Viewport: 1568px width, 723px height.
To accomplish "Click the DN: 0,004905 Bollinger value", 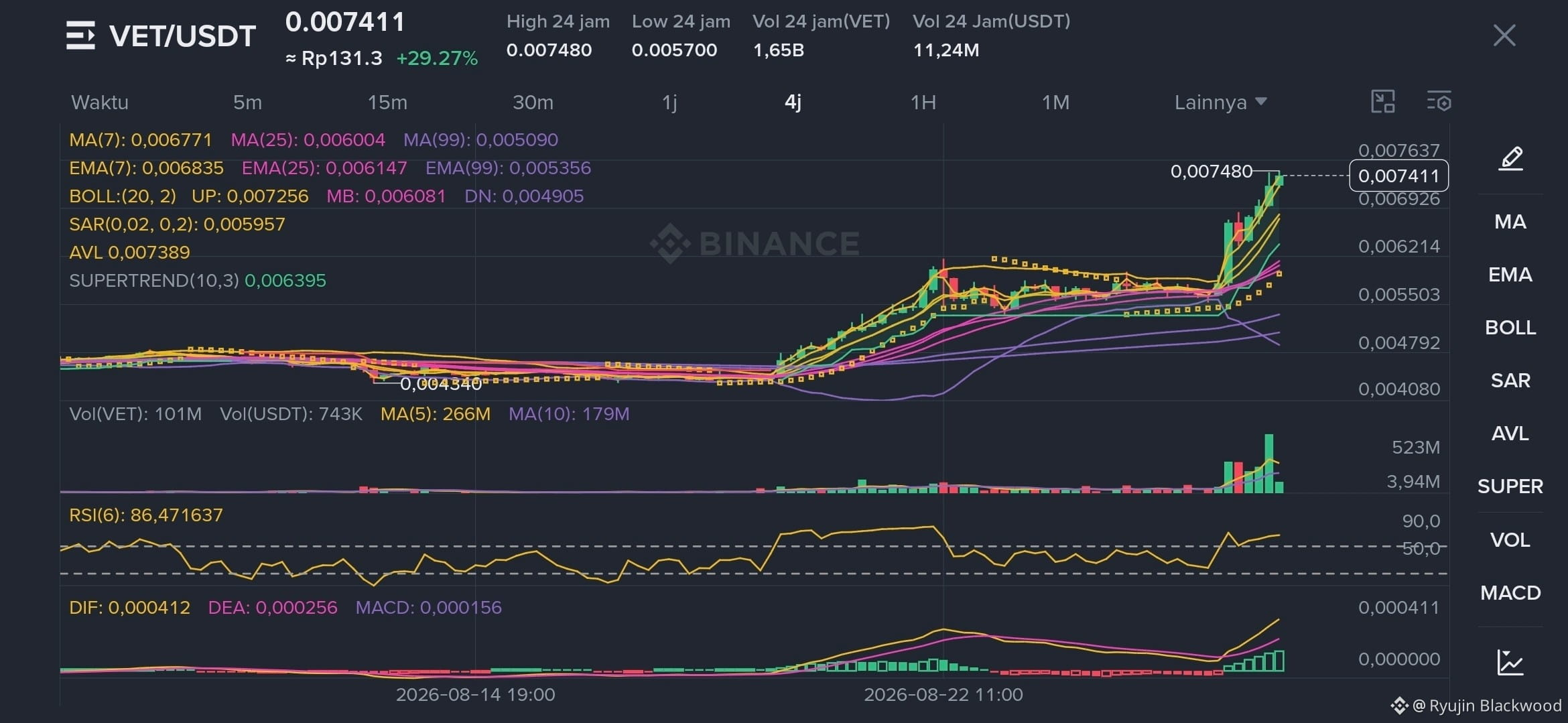I will point(524,196).
